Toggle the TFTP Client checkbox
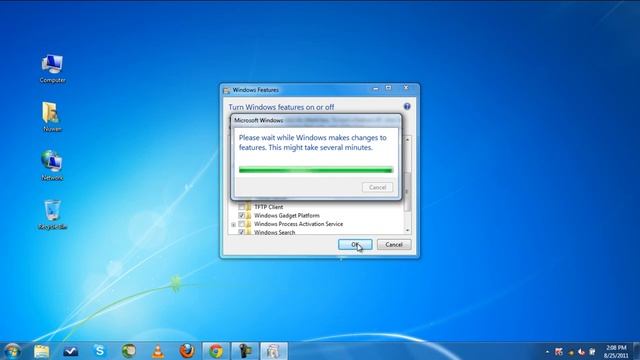640x360 pixels. tap(241, 207)
